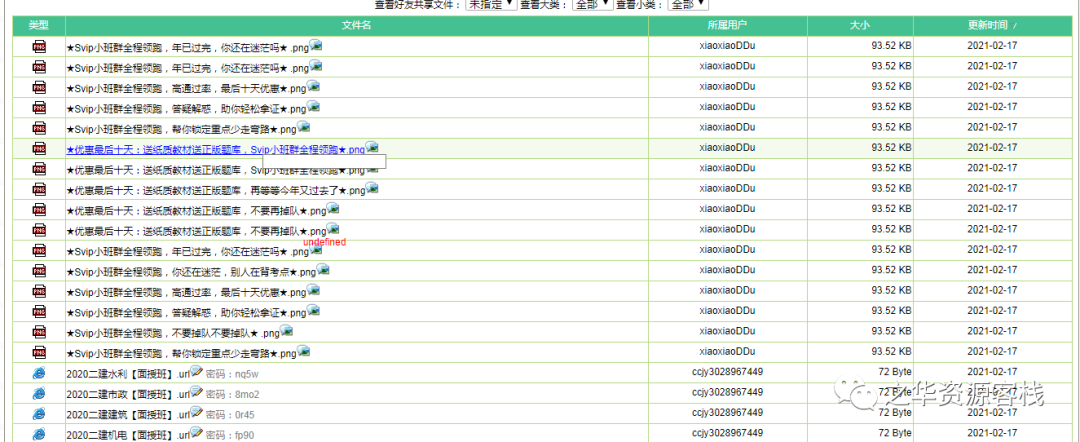
Task: Click the IE icon for 2020二建市政 row
Action: (x=39, y=393)
